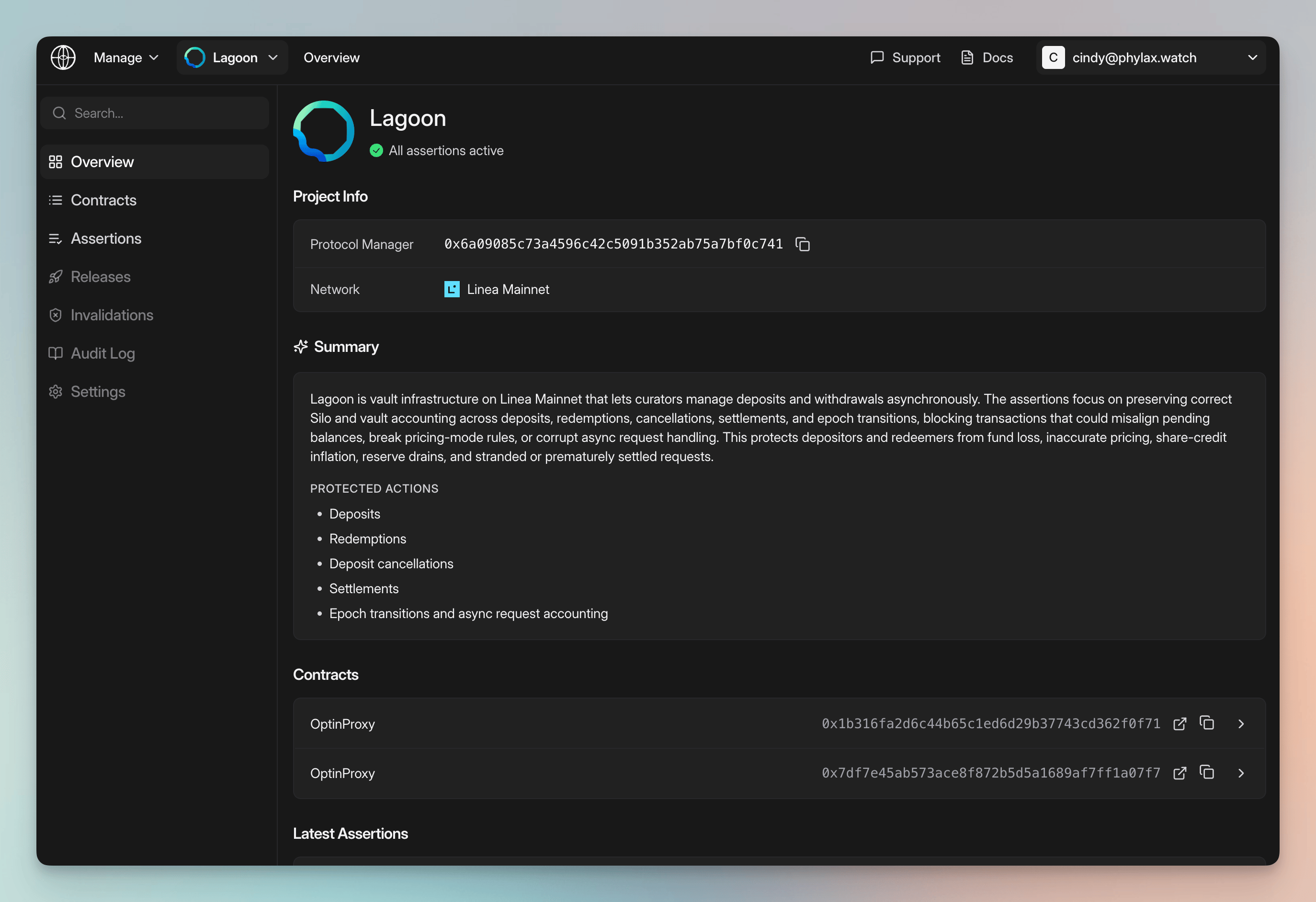Screen dimensions: 1316x902
Task: Click the Assertions checklist icon
Action: tap(56, 238)
